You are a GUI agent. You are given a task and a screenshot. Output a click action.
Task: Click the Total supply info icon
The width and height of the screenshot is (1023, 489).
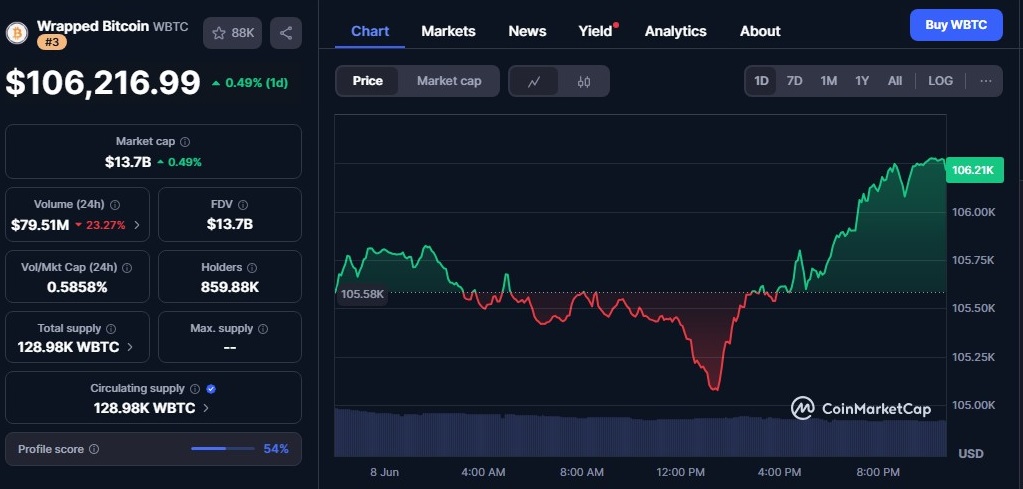point(111,329)
